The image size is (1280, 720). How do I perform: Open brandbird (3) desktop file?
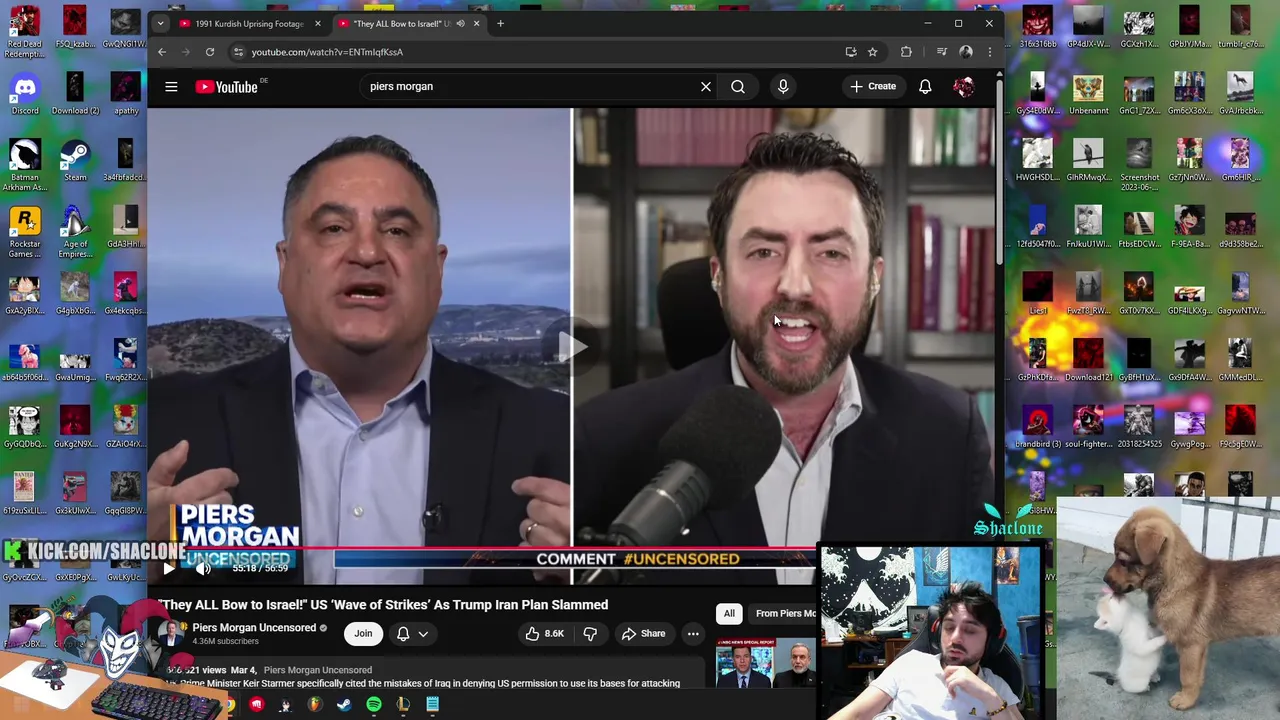[x=1038, y=428]
